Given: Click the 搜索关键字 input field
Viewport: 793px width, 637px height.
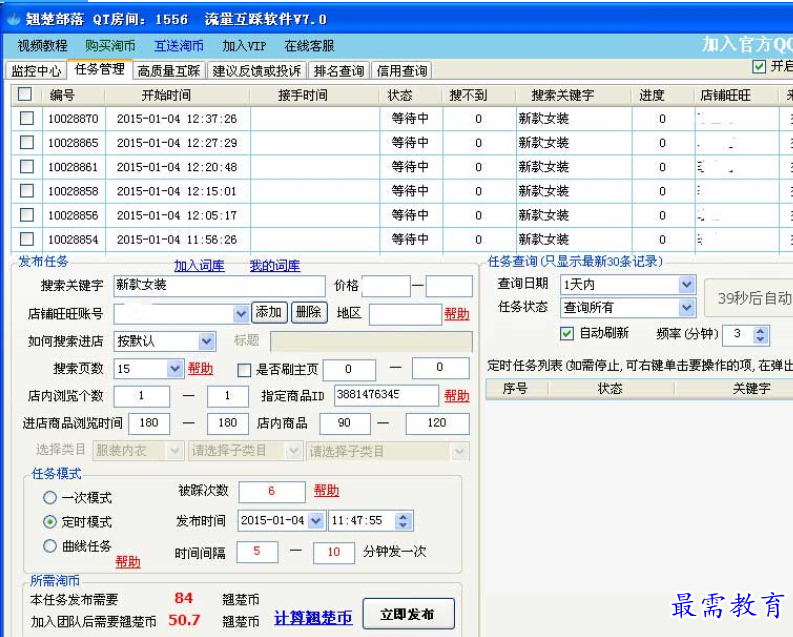Looking at the screenshot, I should point(219,286).
